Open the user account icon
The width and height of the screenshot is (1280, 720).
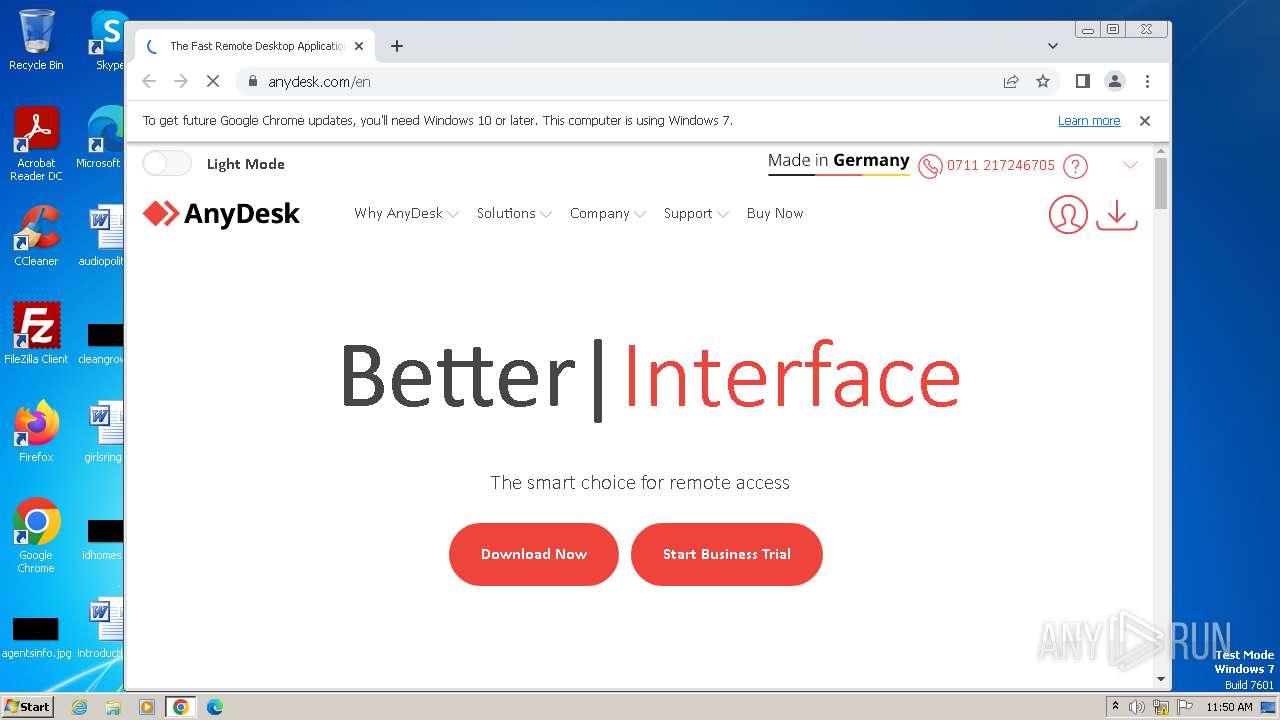[1068, 214]
